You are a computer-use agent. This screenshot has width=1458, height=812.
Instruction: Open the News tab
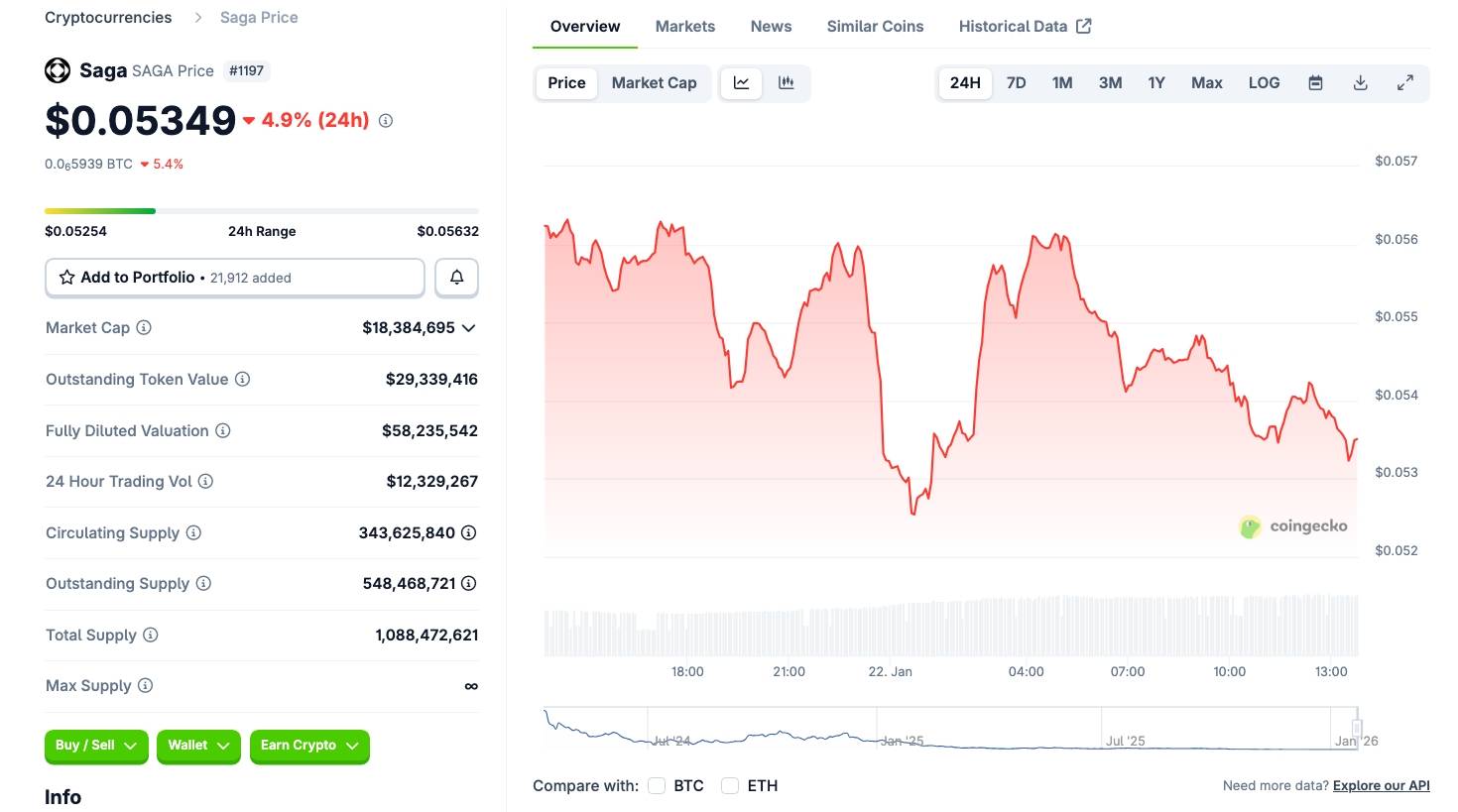point(771,26)
